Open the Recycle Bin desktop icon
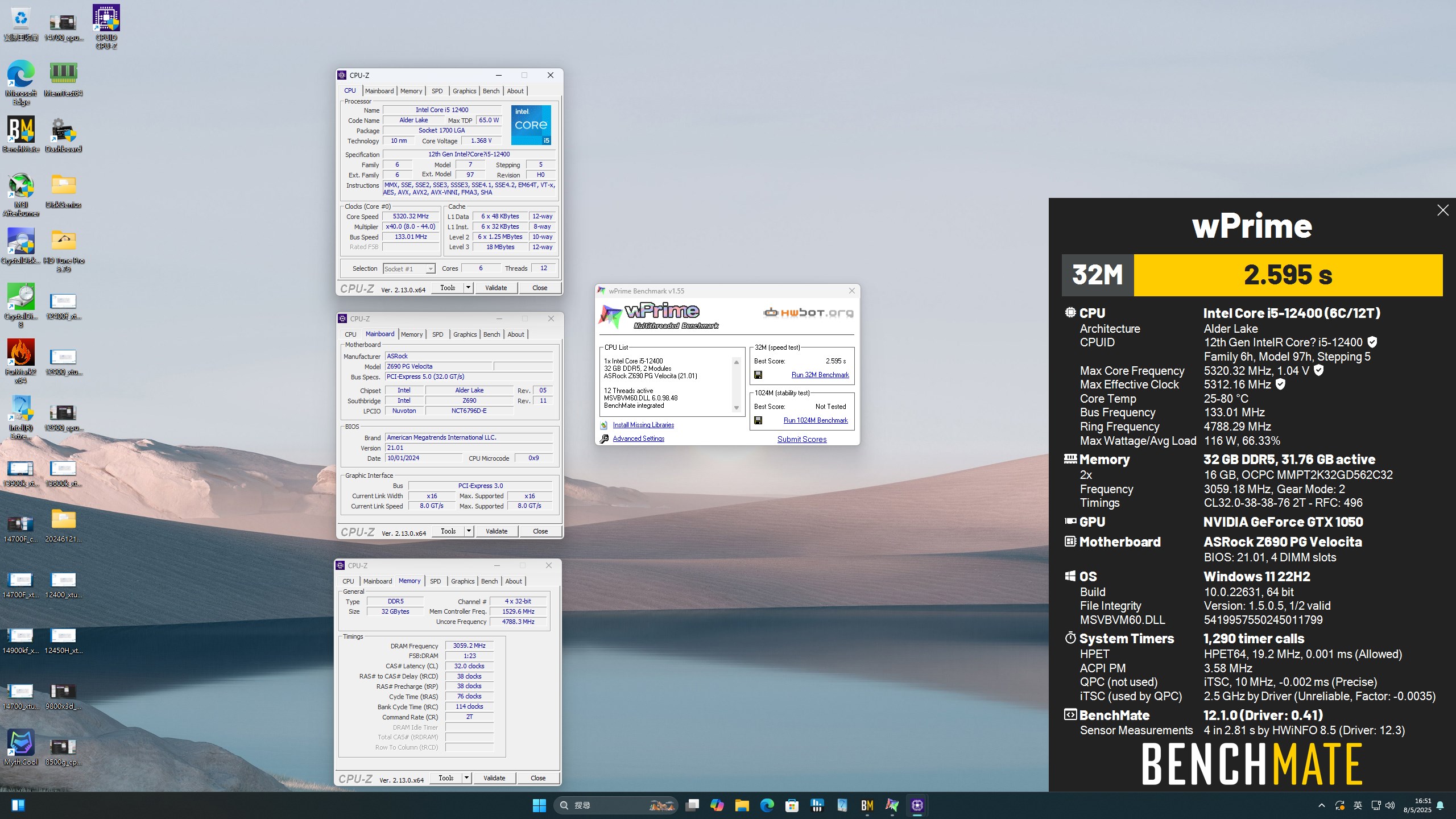The image size is (1456, 819). (x=21, y=24)
